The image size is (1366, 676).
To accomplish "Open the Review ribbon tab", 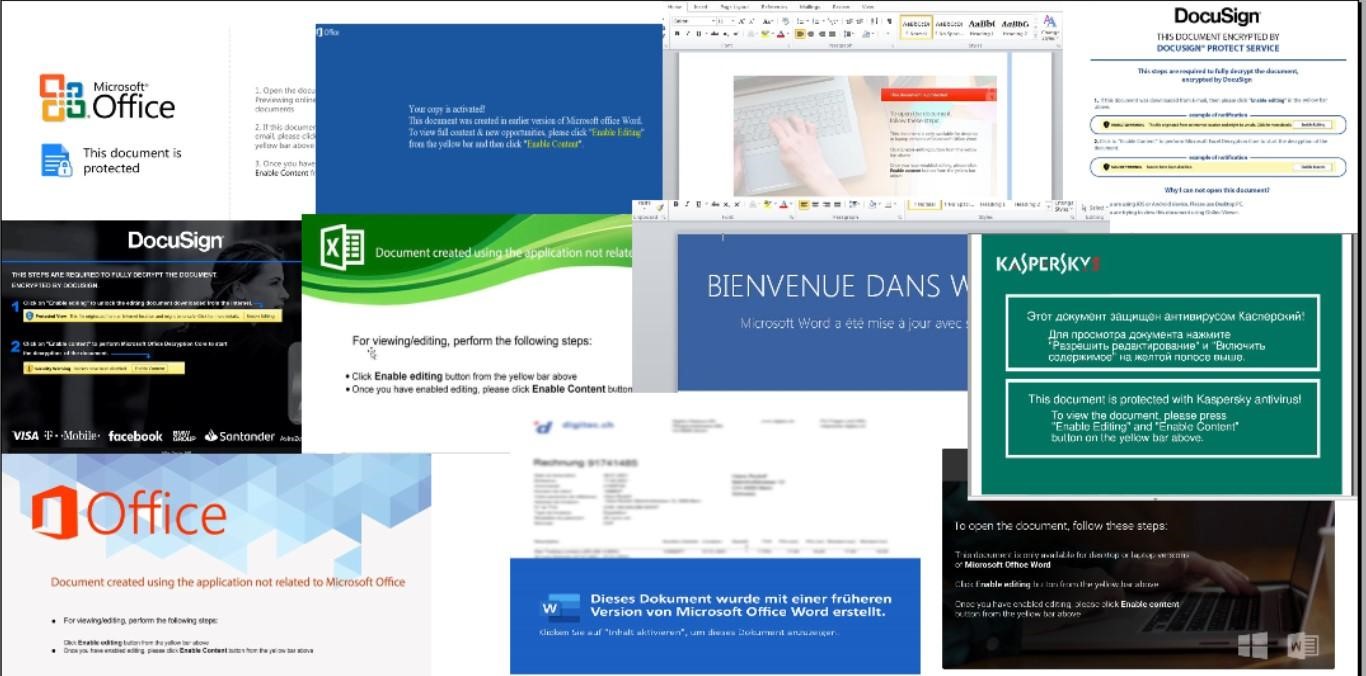I will pos(840,6).
